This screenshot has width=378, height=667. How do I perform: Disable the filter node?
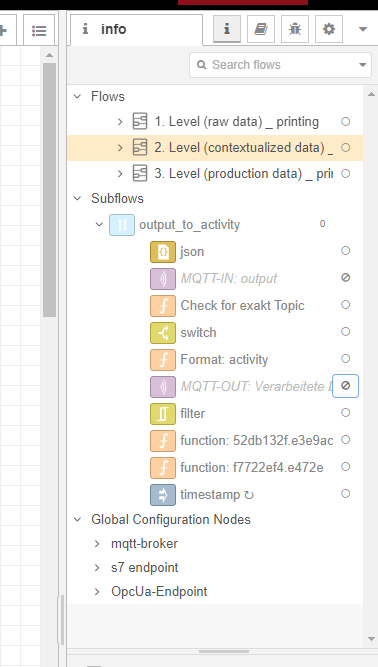[x=346, y=413]
